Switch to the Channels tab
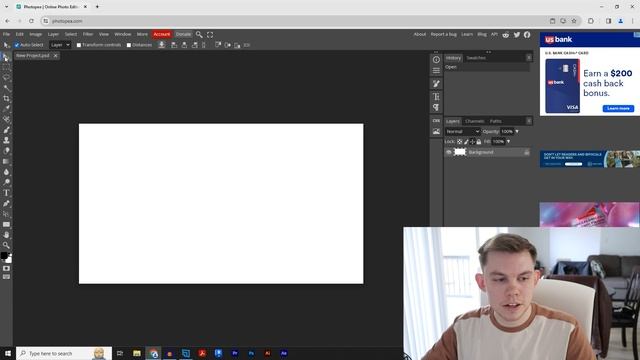Viewport: 640px width, 360px height. point(474,121)
